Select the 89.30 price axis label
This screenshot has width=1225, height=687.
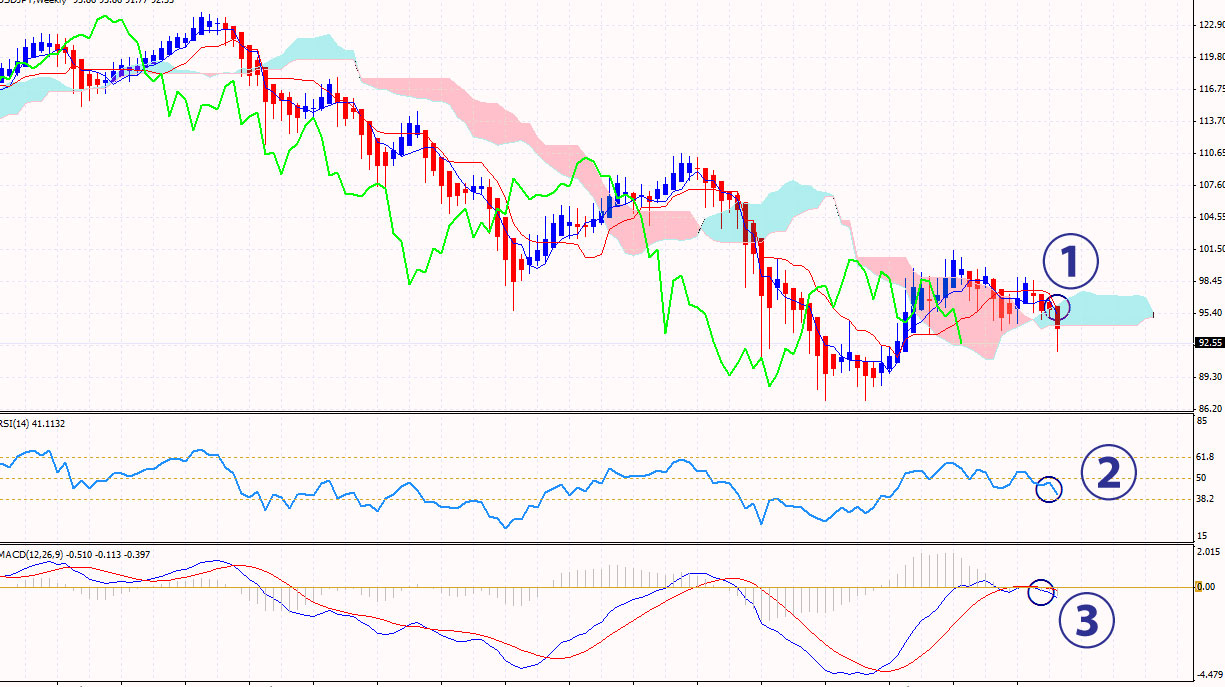[1210, 377]
